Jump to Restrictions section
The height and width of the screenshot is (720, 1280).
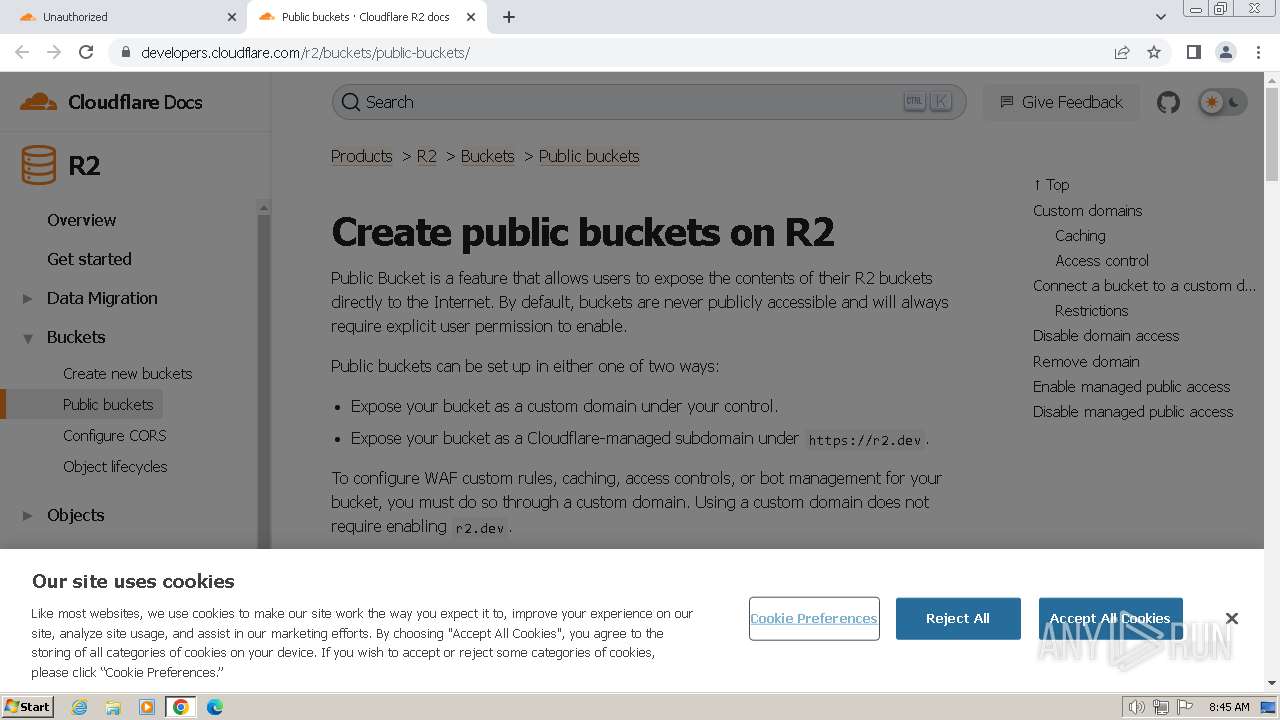pyautogui.click(x=1091, y=310)
